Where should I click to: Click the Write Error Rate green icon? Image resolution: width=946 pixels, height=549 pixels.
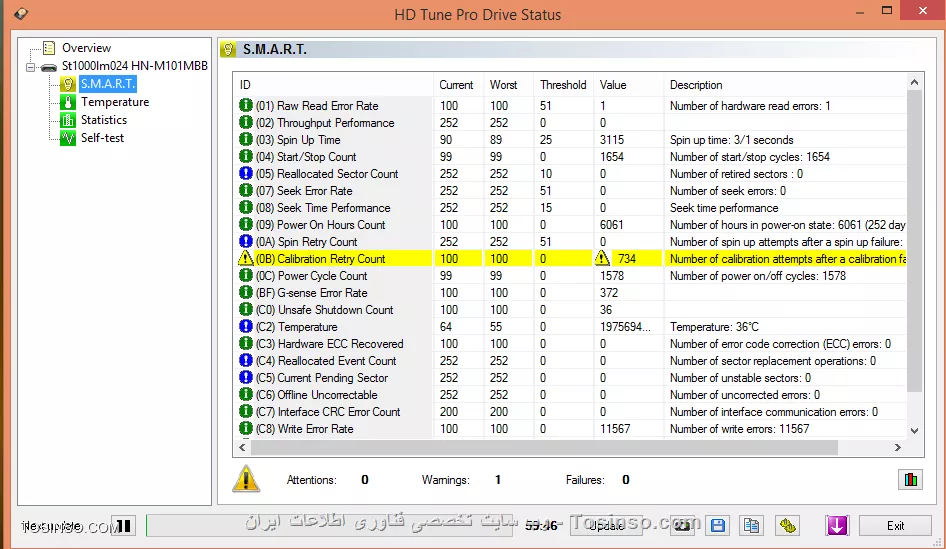[246, 428]
